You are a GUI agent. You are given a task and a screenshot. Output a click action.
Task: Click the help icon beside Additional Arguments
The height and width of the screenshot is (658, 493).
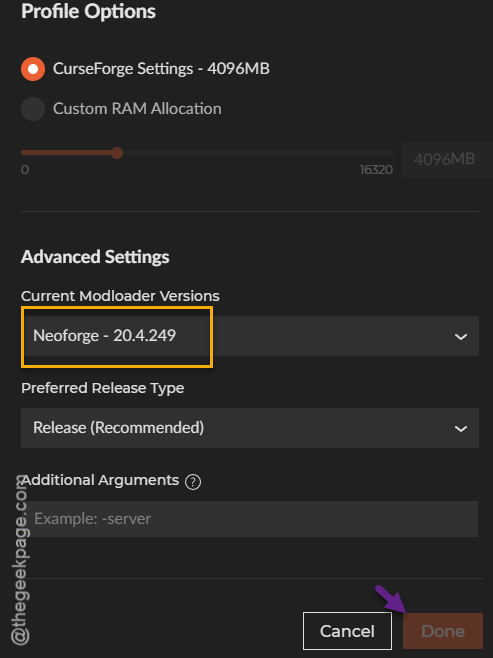click(x=193, y=482)
